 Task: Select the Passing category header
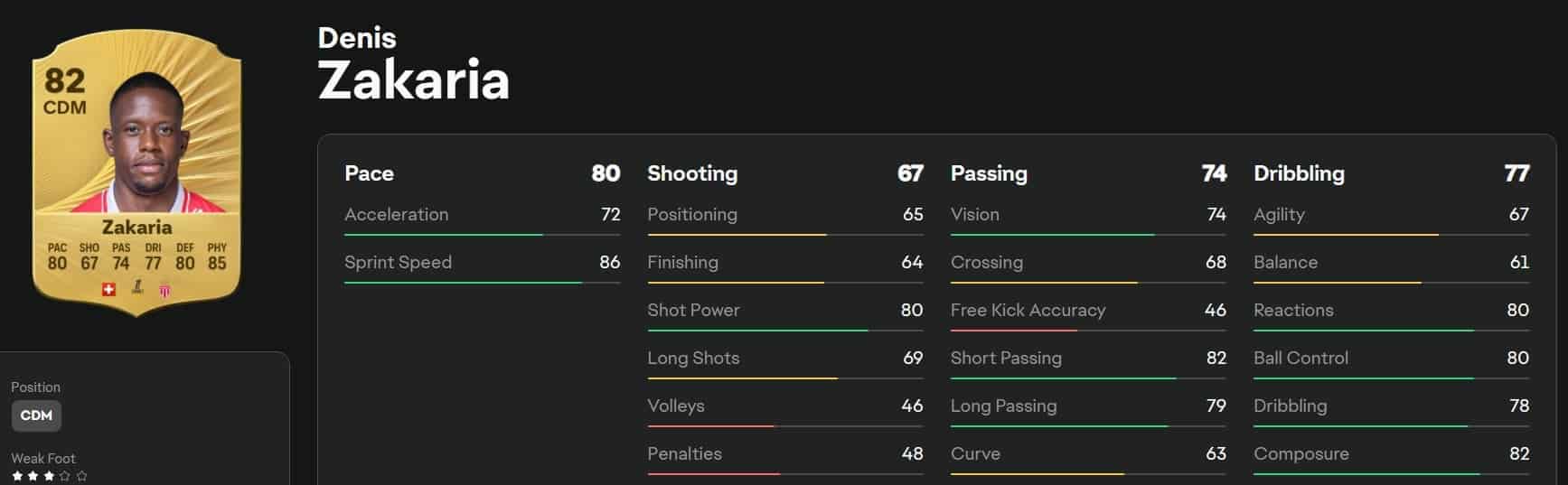pyautogui.click(x=989, y=173)
